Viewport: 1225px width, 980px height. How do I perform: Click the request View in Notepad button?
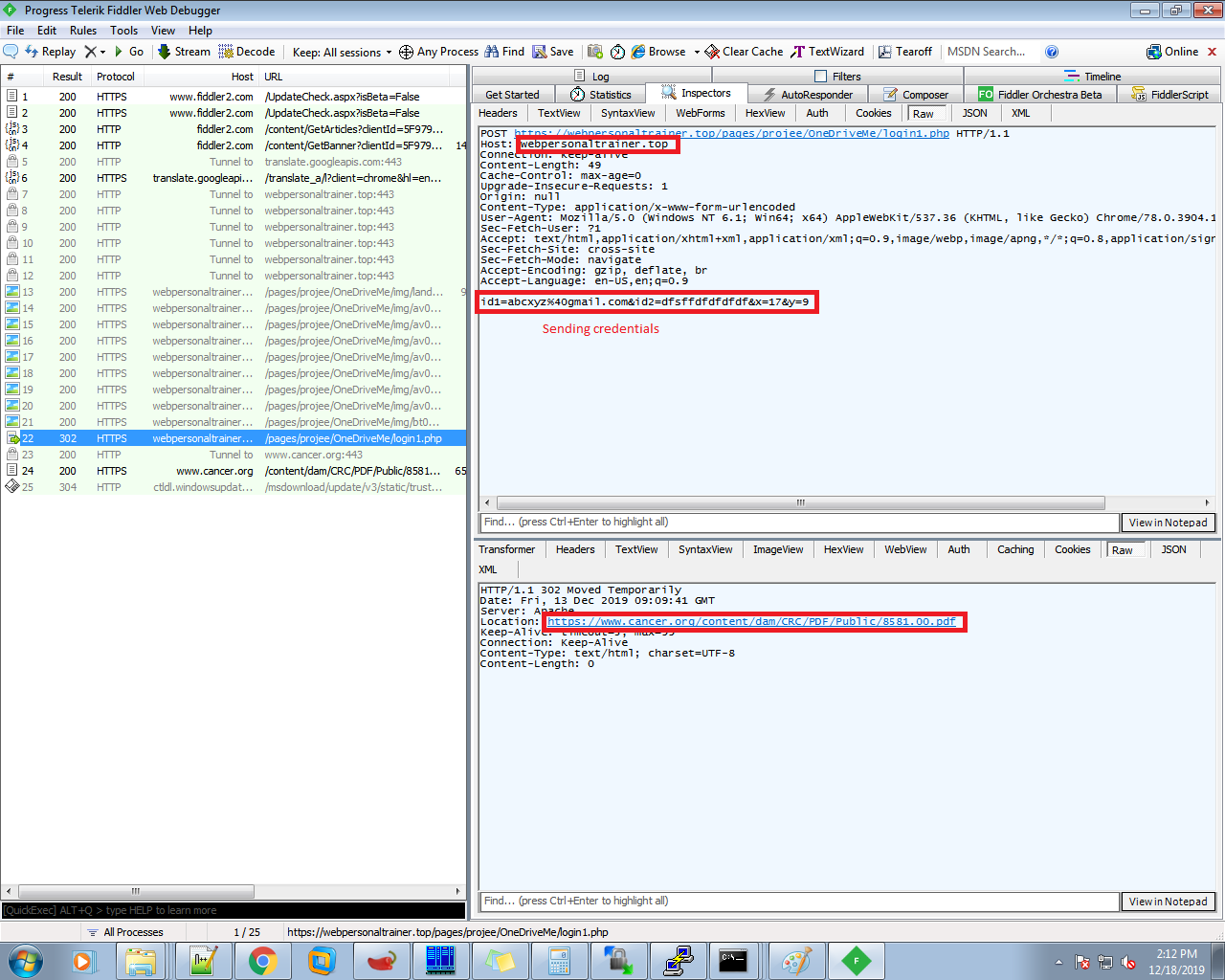(x=1168, y=523)
